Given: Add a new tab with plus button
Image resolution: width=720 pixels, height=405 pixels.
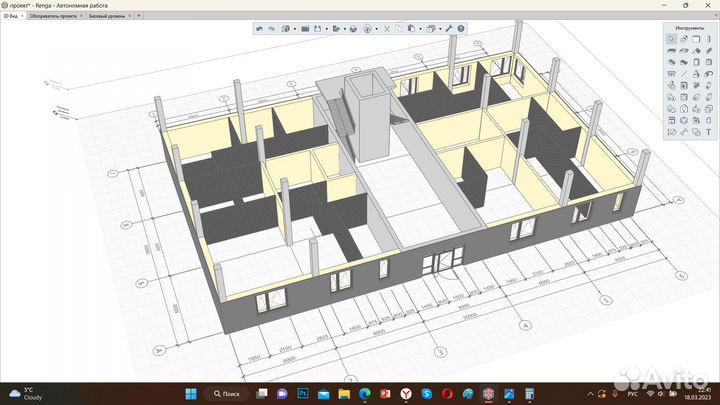Looking at the screenshot, I should [x=138, y=17].
